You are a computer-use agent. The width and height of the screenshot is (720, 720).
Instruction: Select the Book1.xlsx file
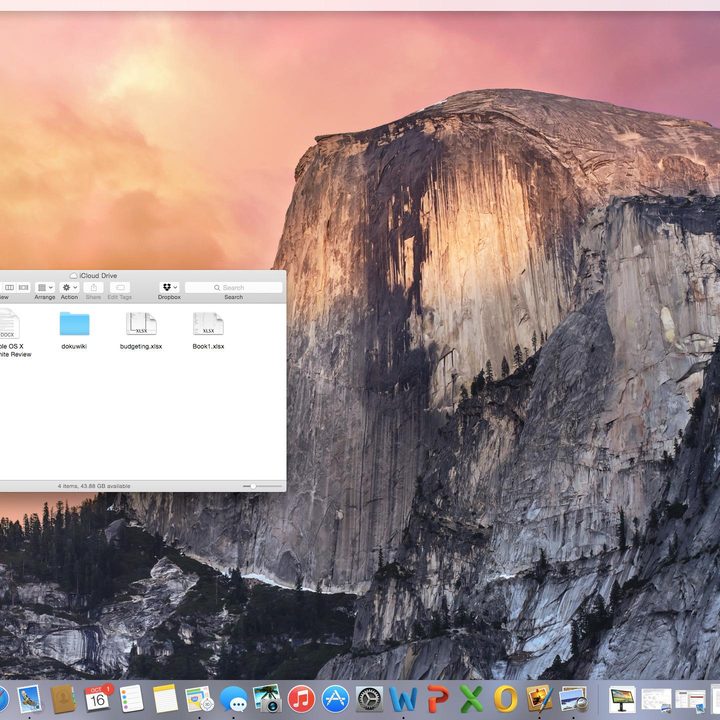point(208,331)
